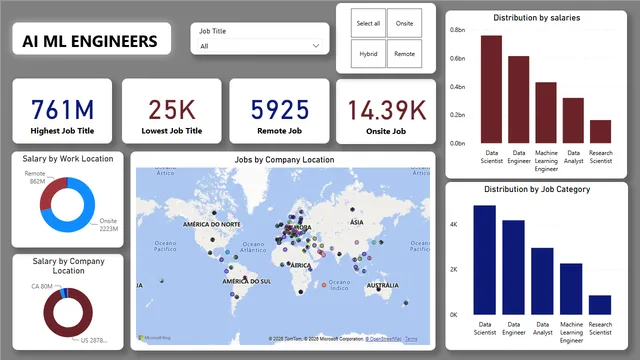Click the CA 80M data label
Image resolution: width=640 pixels, height=360 pixels.
pyautogui.click(x=42, y=286)
